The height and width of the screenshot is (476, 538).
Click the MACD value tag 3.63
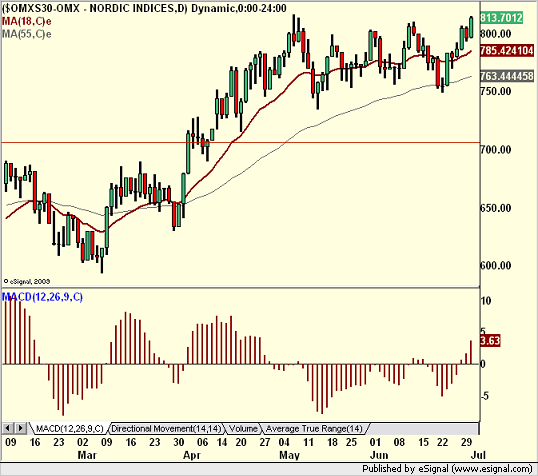490,341
